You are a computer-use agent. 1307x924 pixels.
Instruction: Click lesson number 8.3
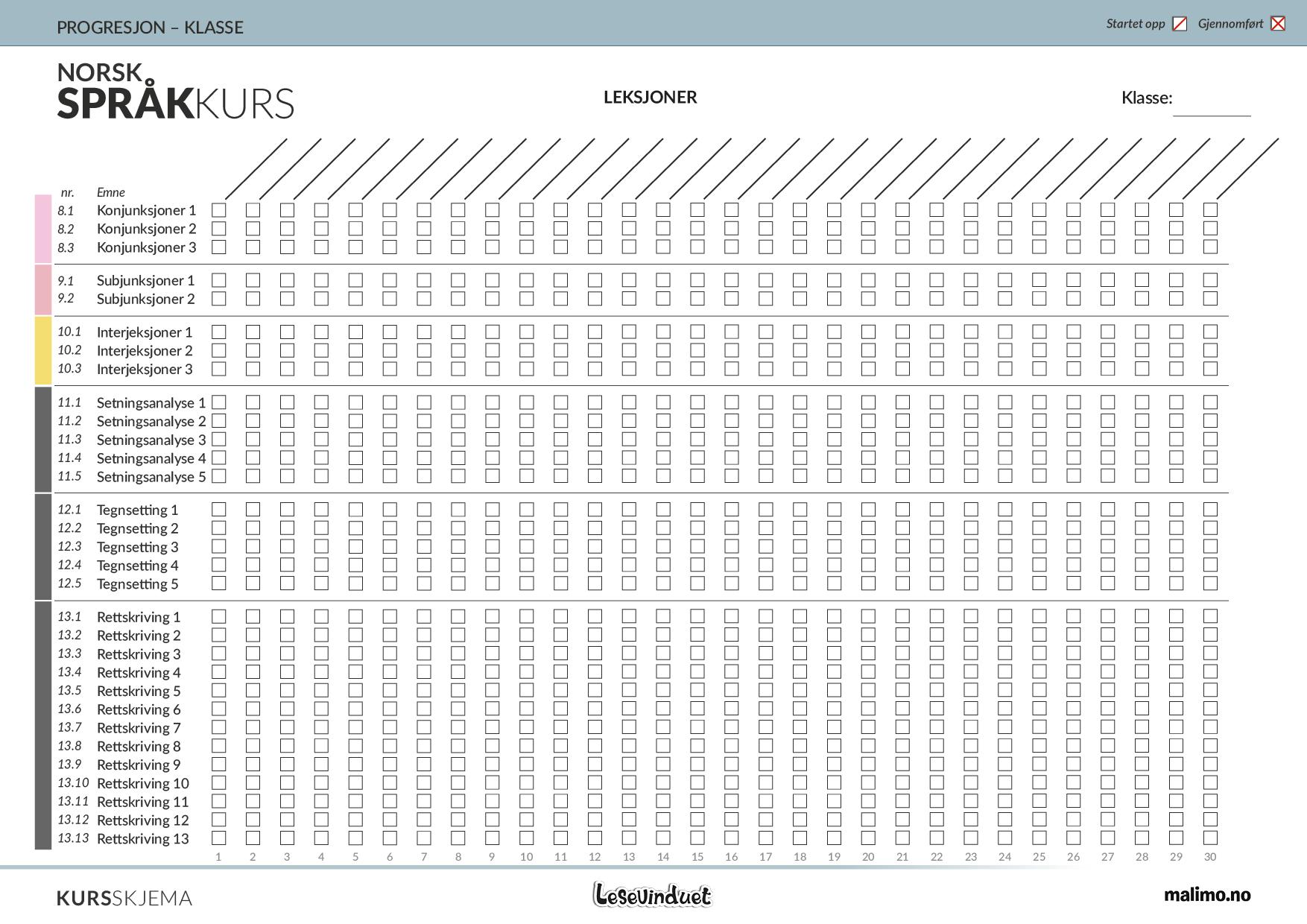(x=66, y=247)
